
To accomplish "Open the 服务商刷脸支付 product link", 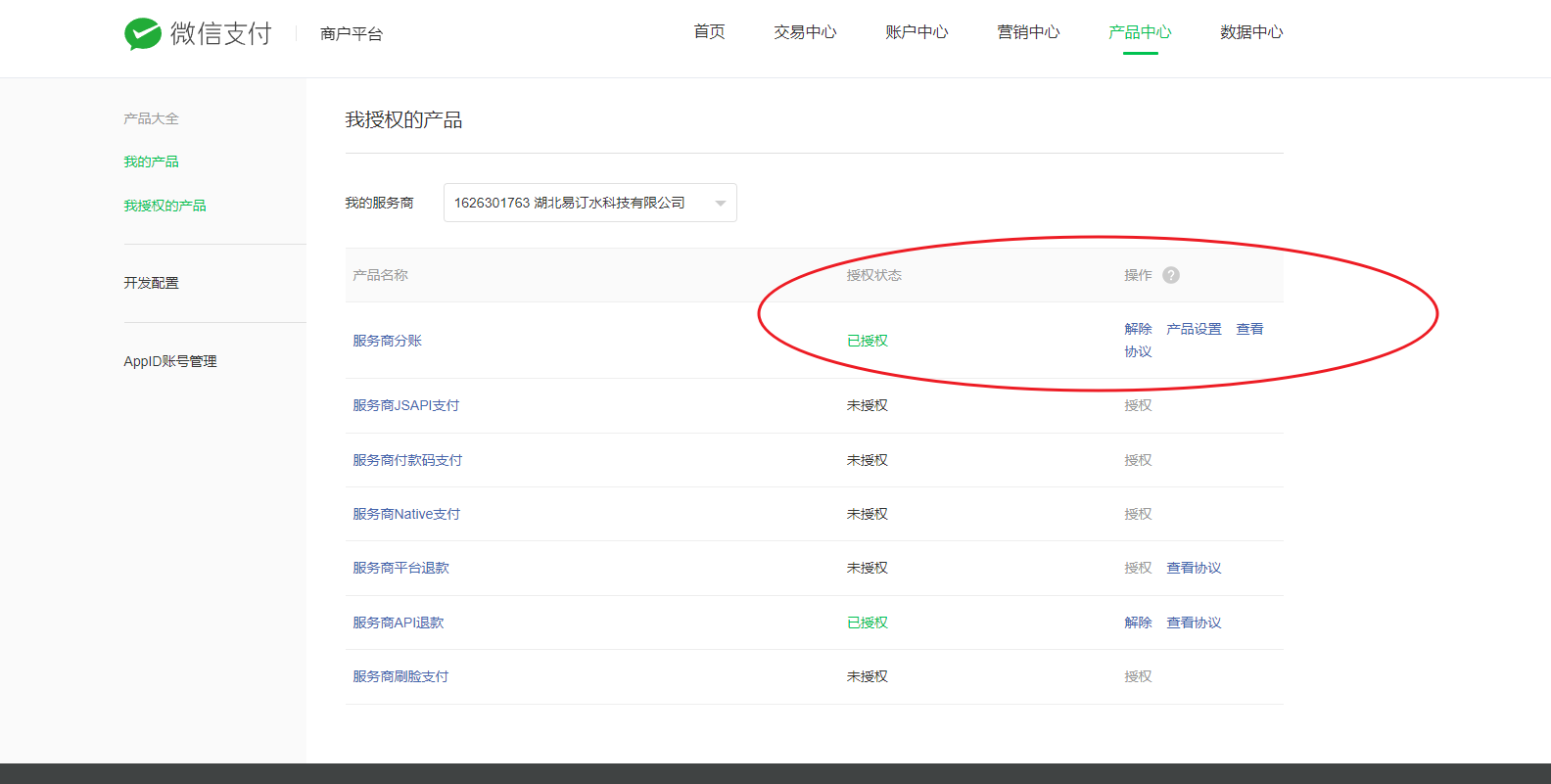I will click(x=400, y=676).
